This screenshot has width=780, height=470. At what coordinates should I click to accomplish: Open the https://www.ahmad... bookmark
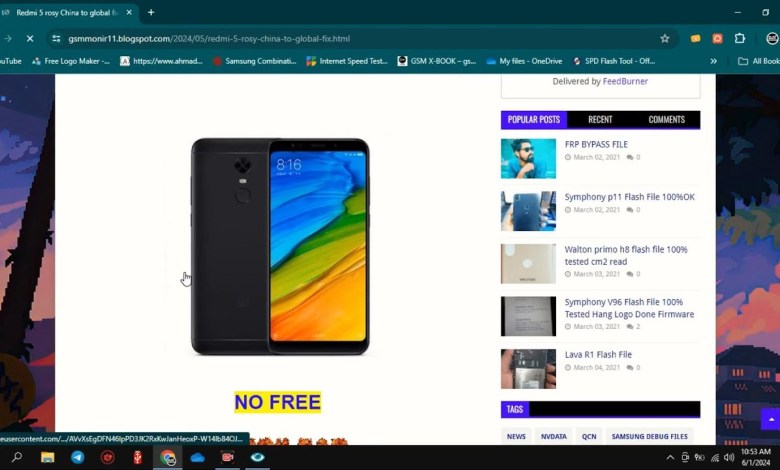point(161,61)
